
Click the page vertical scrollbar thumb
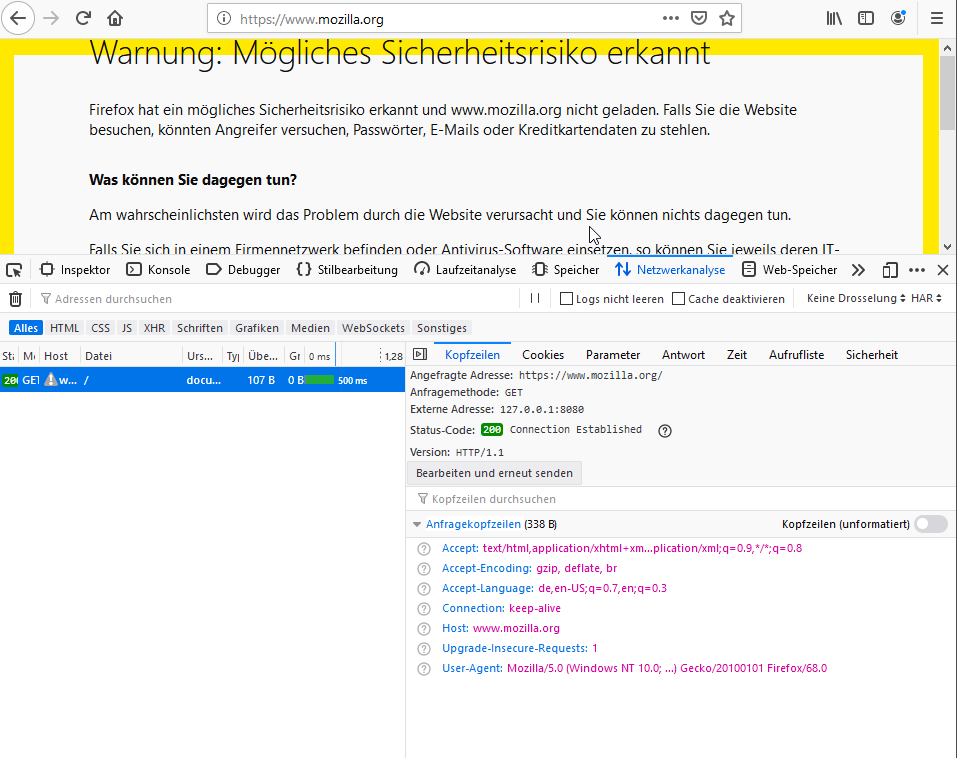tap(947, 92)
